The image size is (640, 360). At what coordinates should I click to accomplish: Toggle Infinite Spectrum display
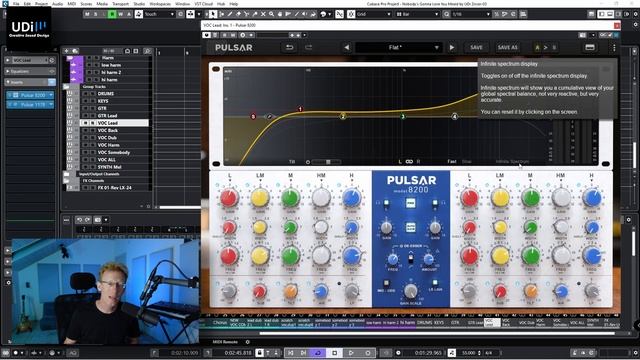[512, 162]
